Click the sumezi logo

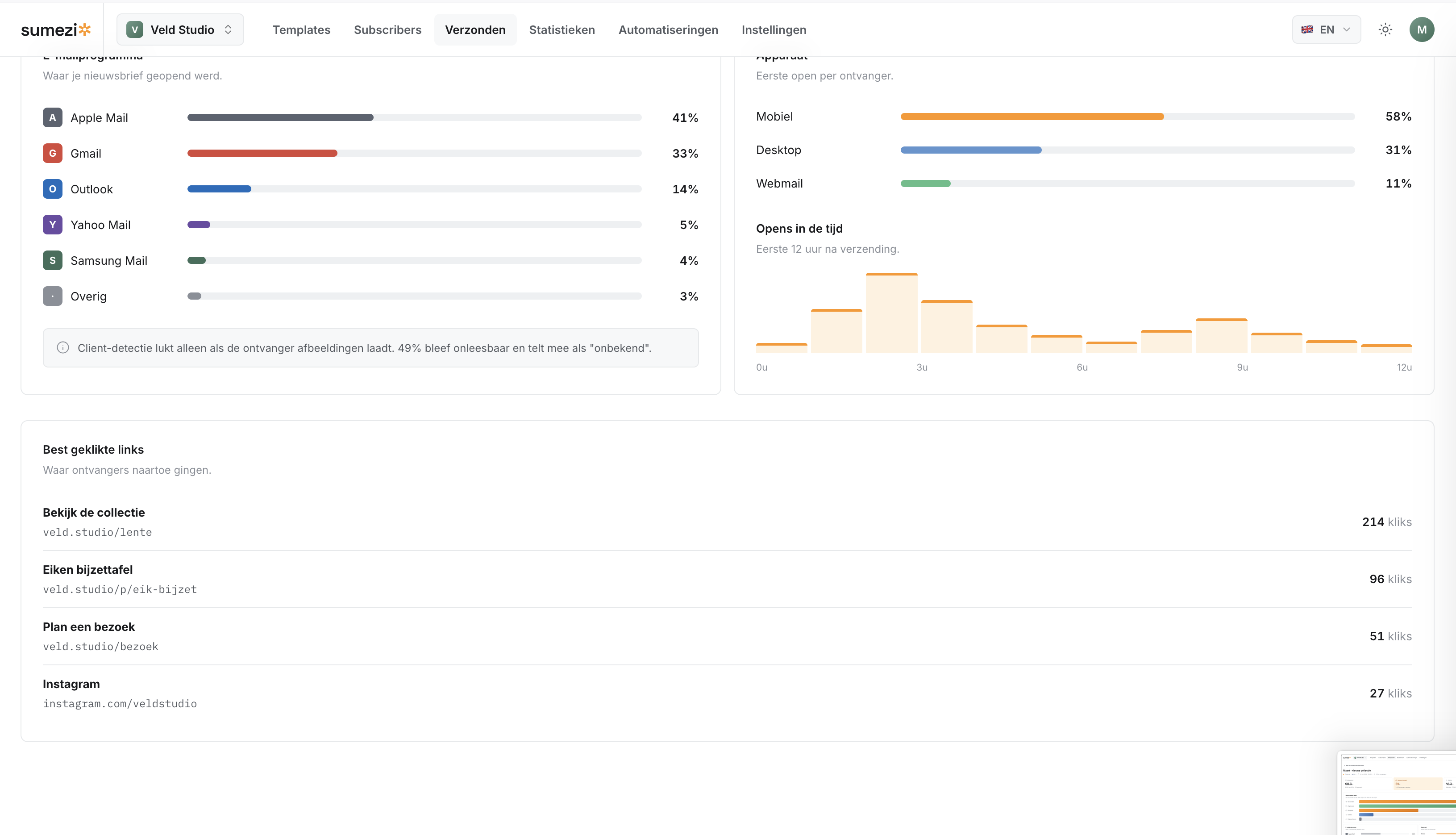56,30
